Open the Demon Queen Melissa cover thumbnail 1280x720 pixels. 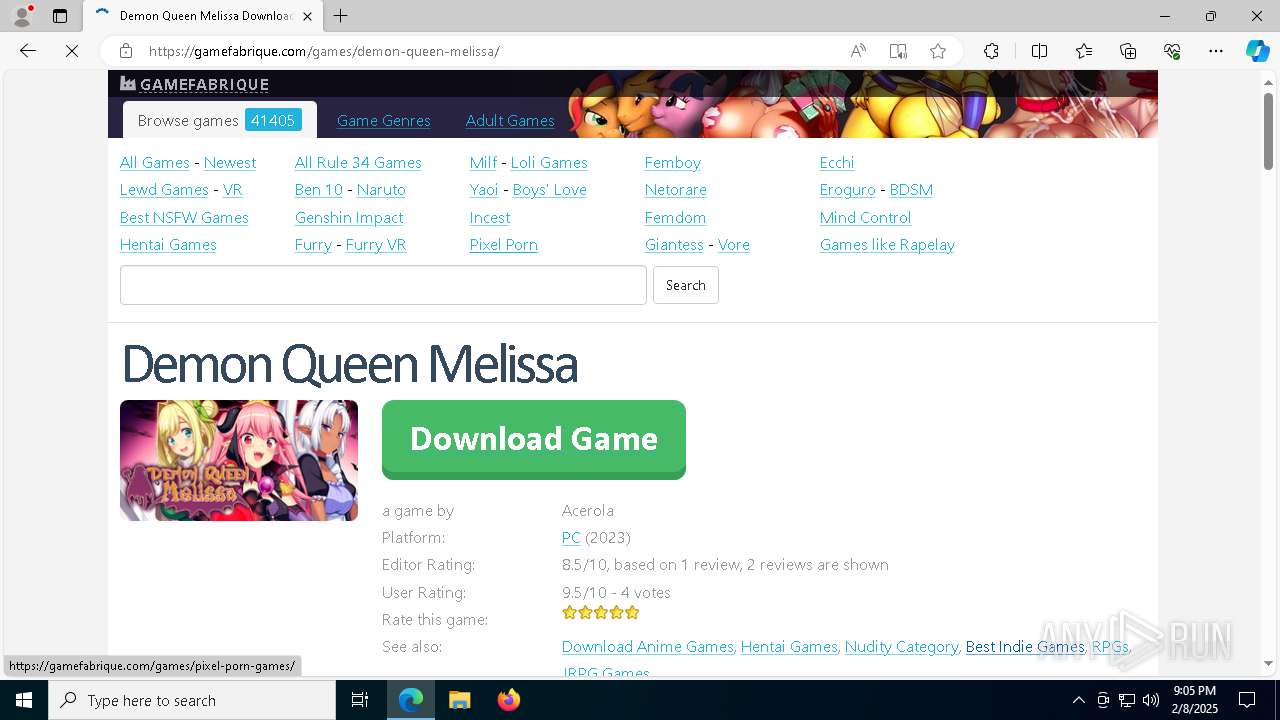(x=239, y=460)
